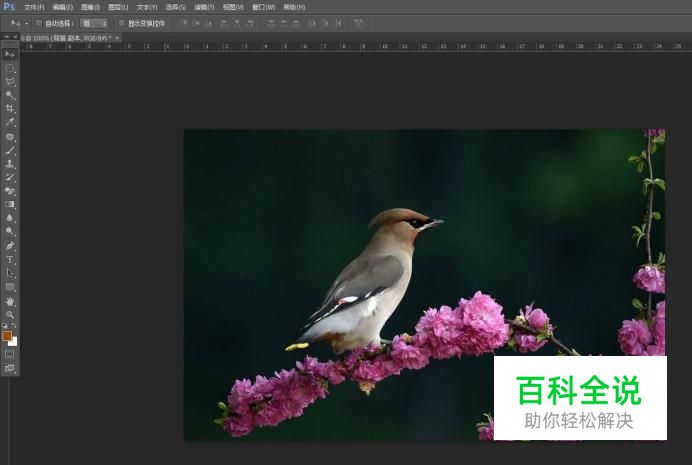
Task: Open the 文件(F) menu
Action: click(34, 7)
